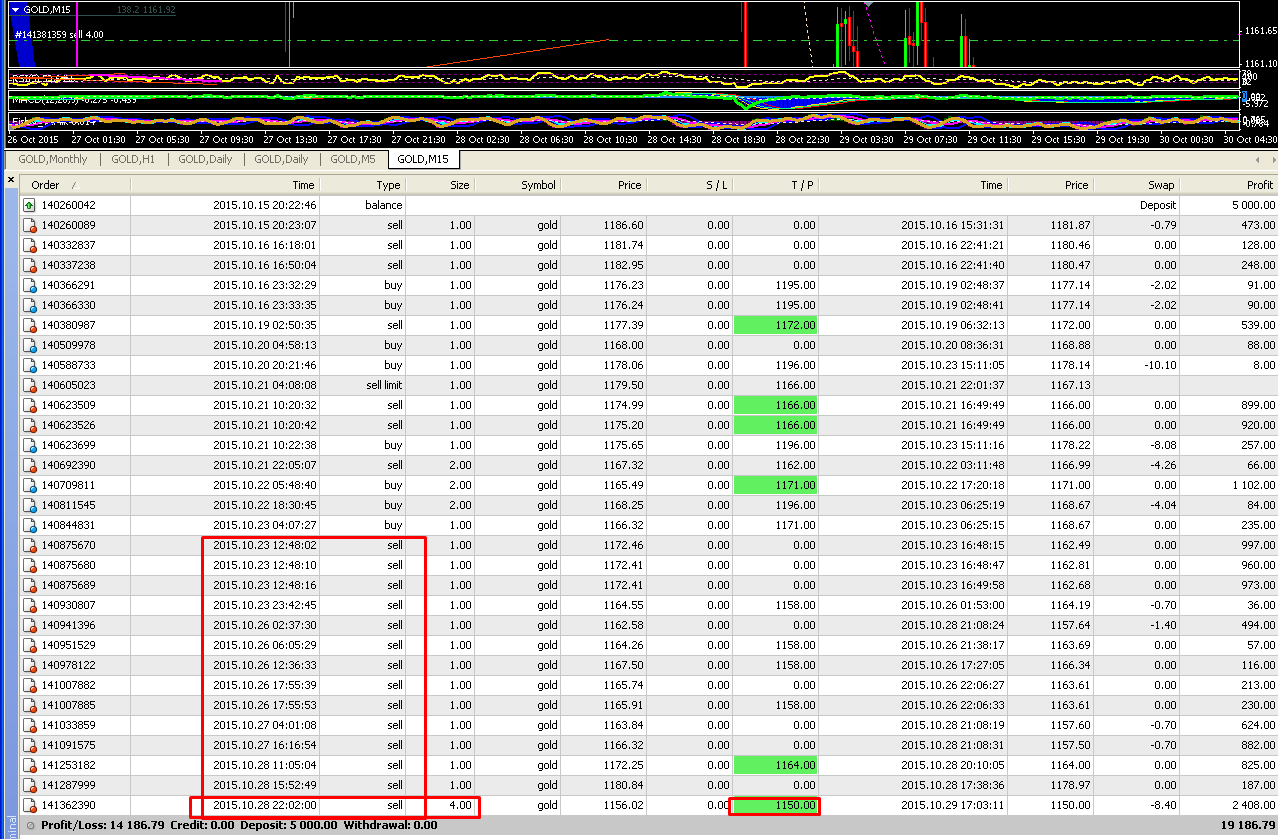Click the MACD(12,26,9) indicator label

click(x=72, y=100)
